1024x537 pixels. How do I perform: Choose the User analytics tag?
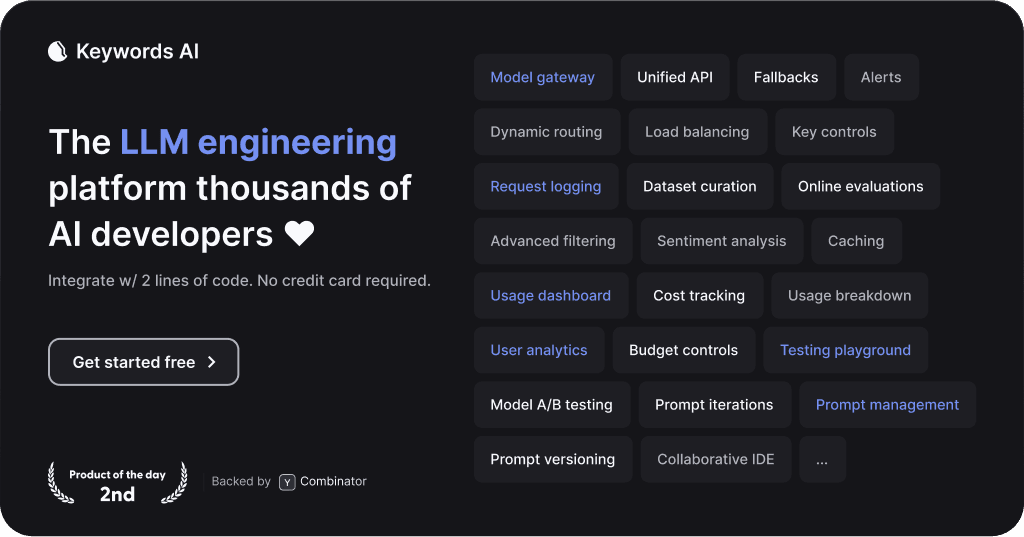tap(539, 351)
